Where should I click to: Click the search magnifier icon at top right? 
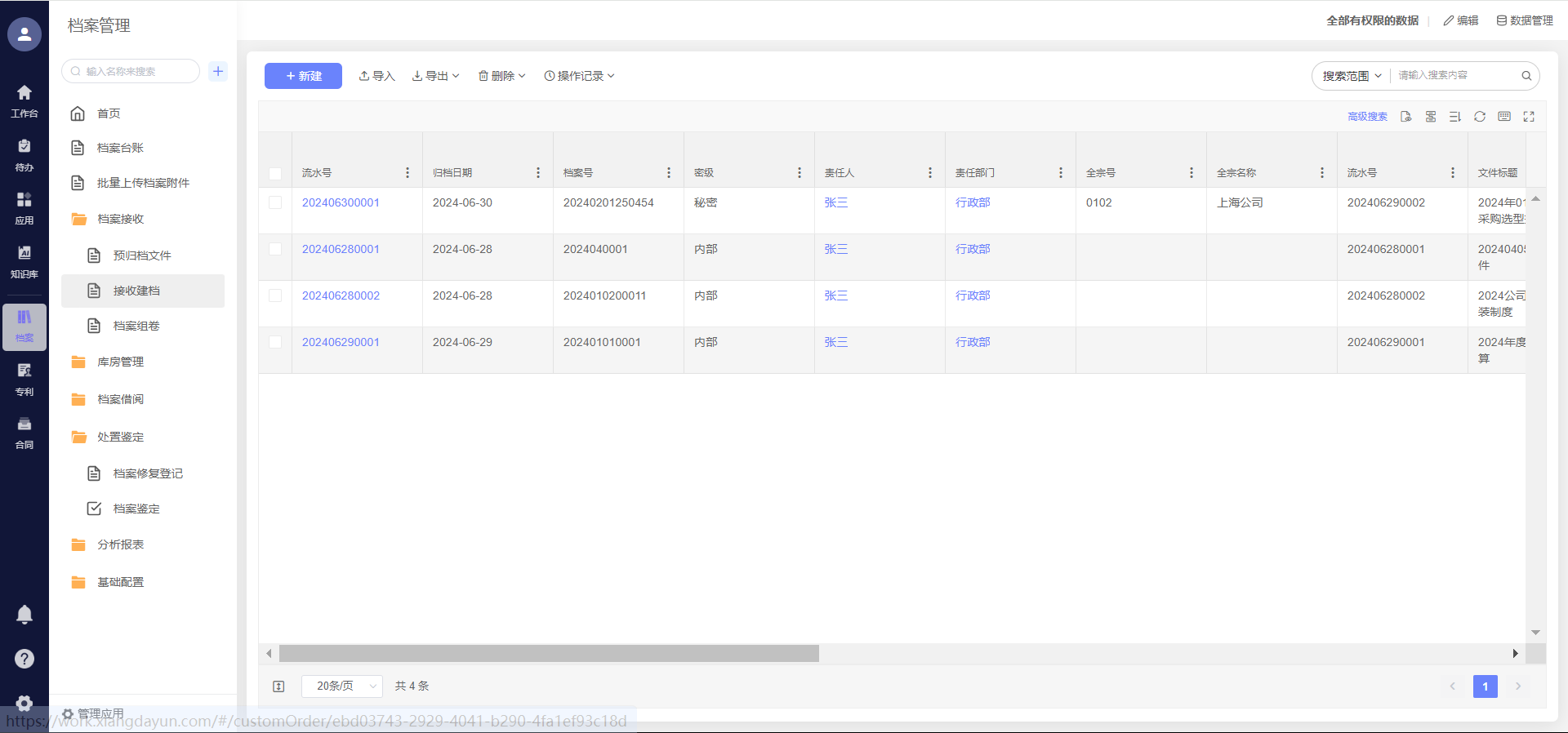pyautogui.click(x=1526, y=76)
